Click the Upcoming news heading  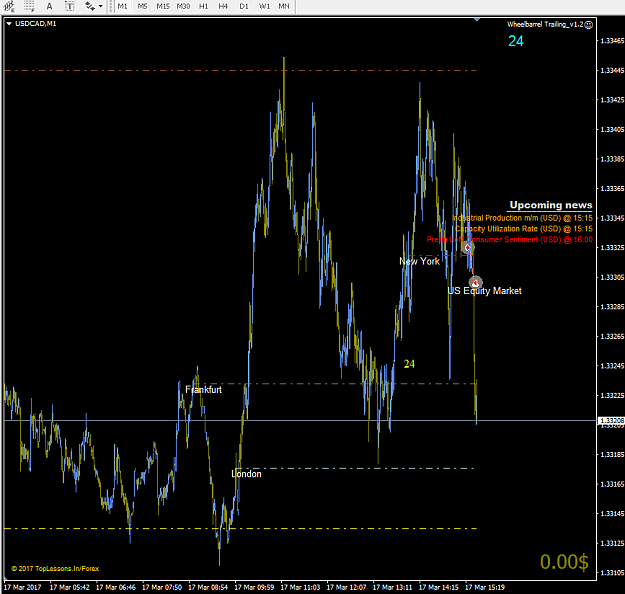coord(551,205)
